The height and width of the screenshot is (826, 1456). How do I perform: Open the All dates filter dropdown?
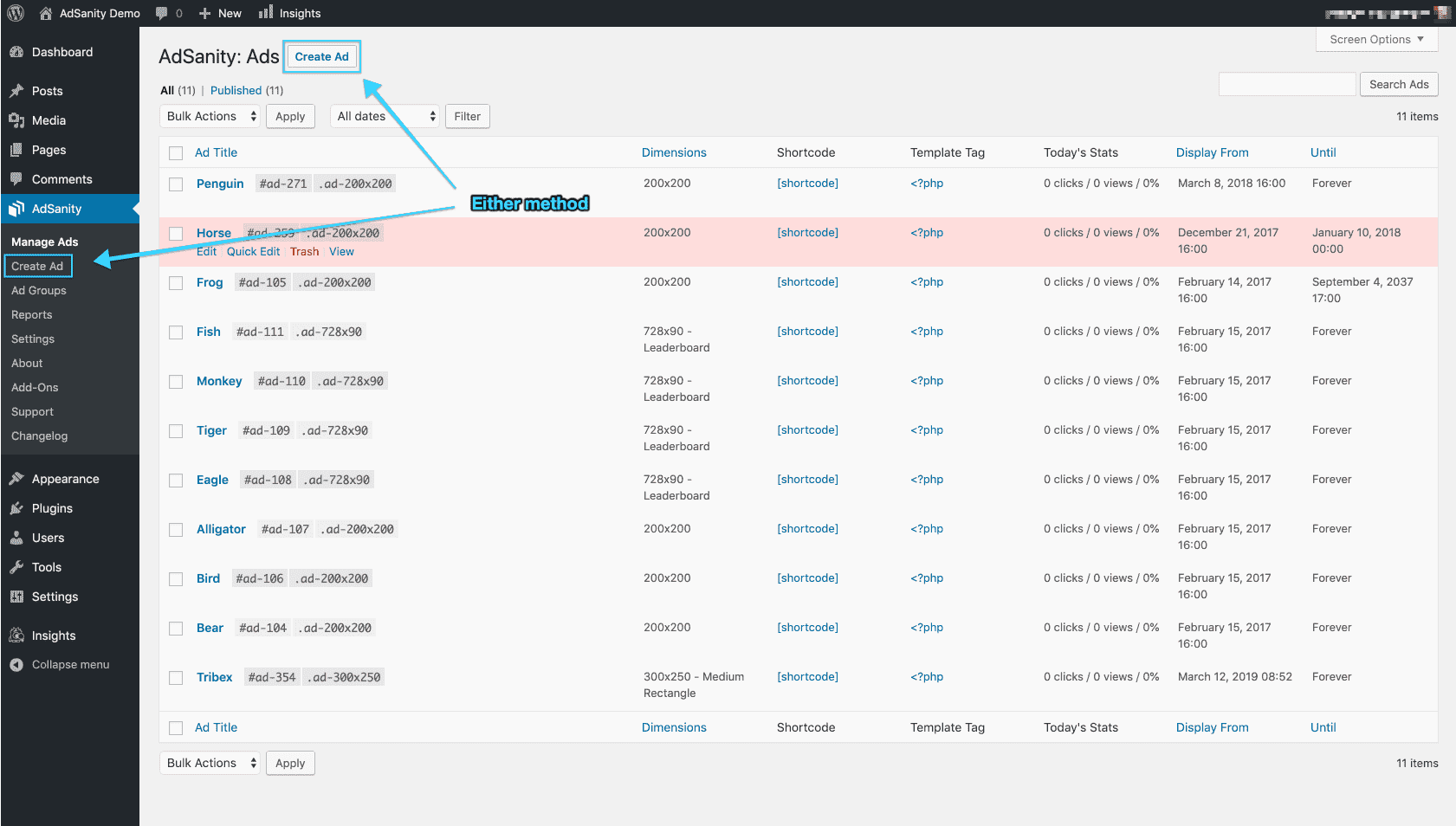(x=385, y=116)
